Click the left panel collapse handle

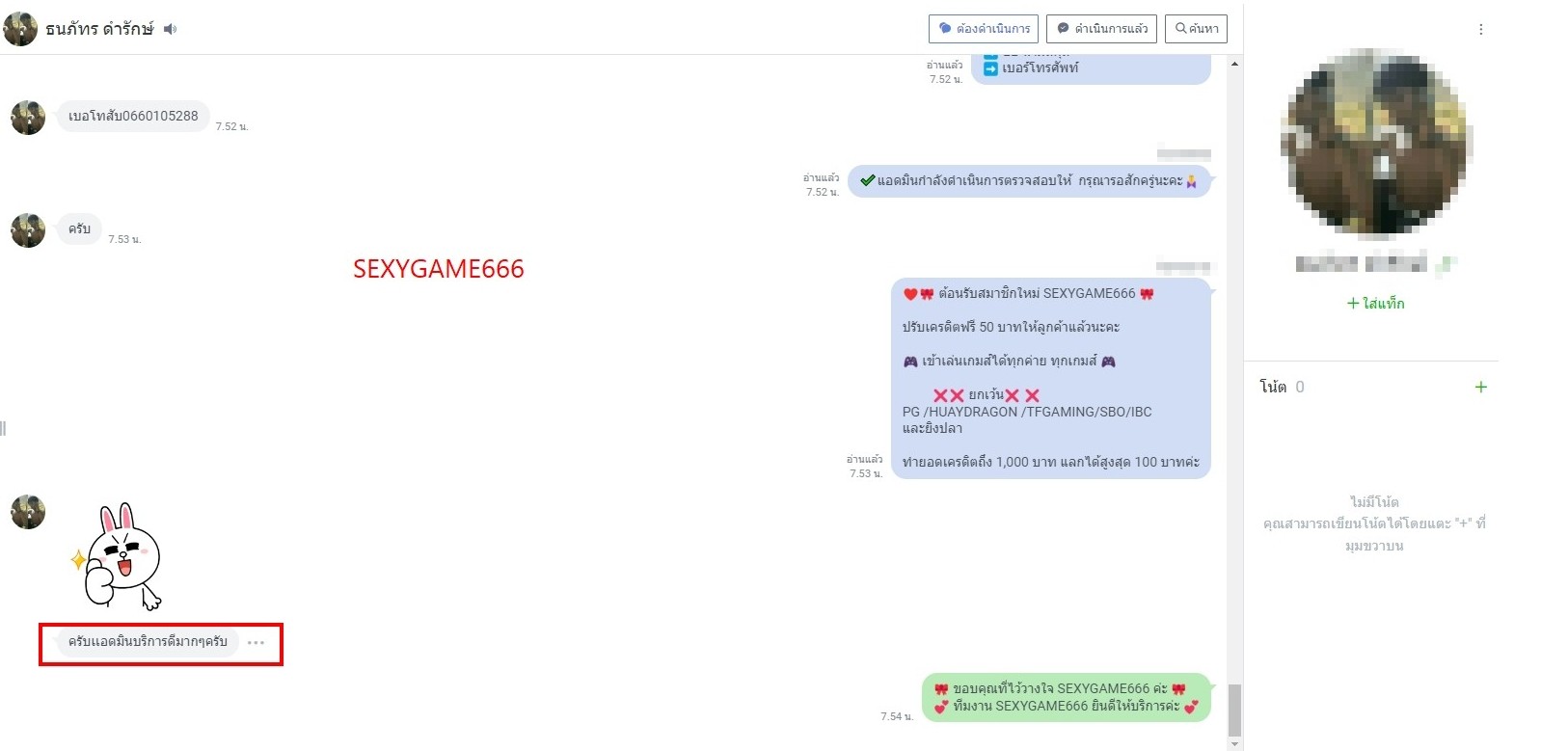click(4, 428)
